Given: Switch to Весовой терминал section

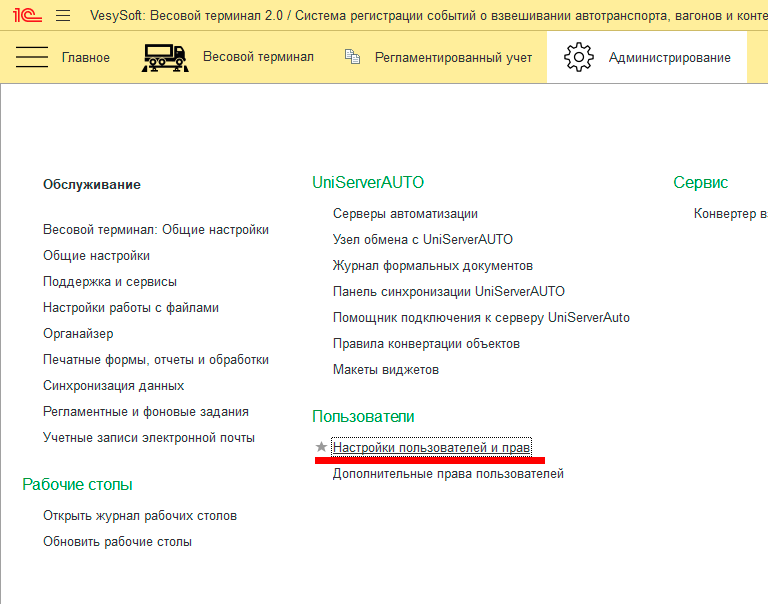Looking at the screenshot, I should click(x=258, y=57).
